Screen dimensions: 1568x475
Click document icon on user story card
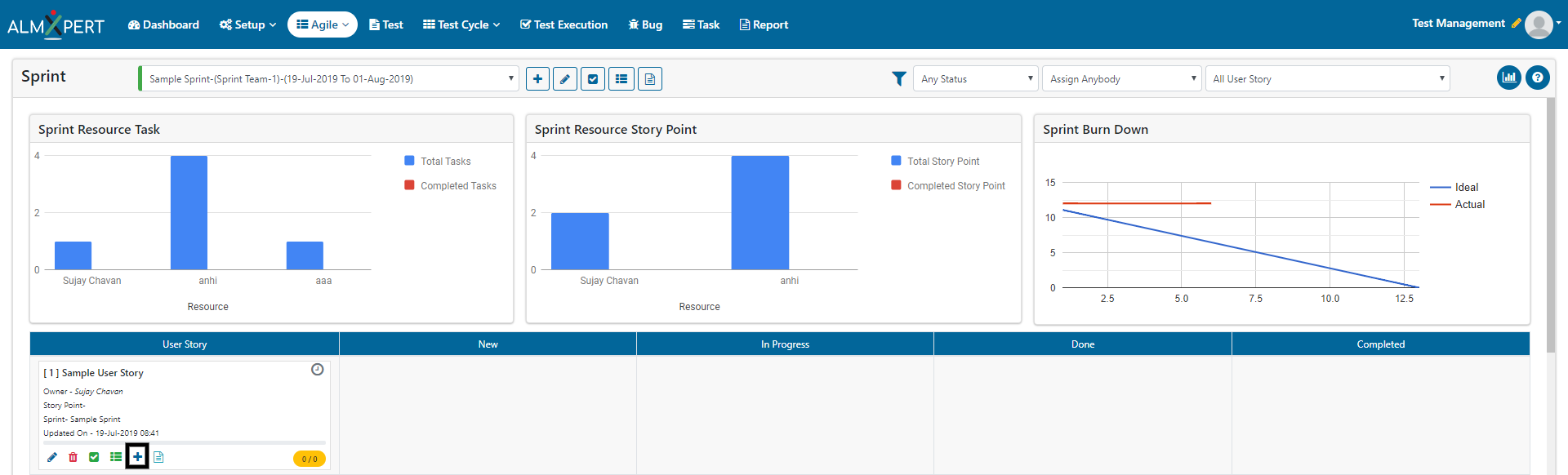(158, 457)
